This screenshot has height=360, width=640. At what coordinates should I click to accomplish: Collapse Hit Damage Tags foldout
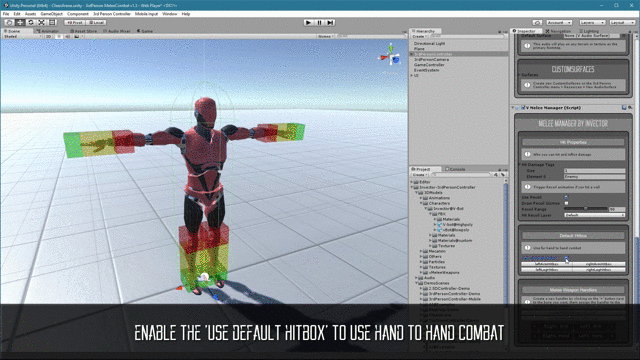pos(520,164)
